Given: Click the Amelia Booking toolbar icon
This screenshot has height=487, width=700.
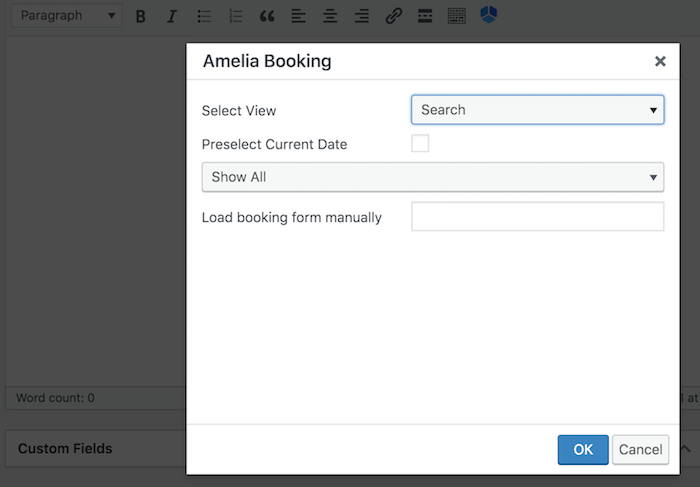Looking at the screenshot, I should (x=488, y=14).
